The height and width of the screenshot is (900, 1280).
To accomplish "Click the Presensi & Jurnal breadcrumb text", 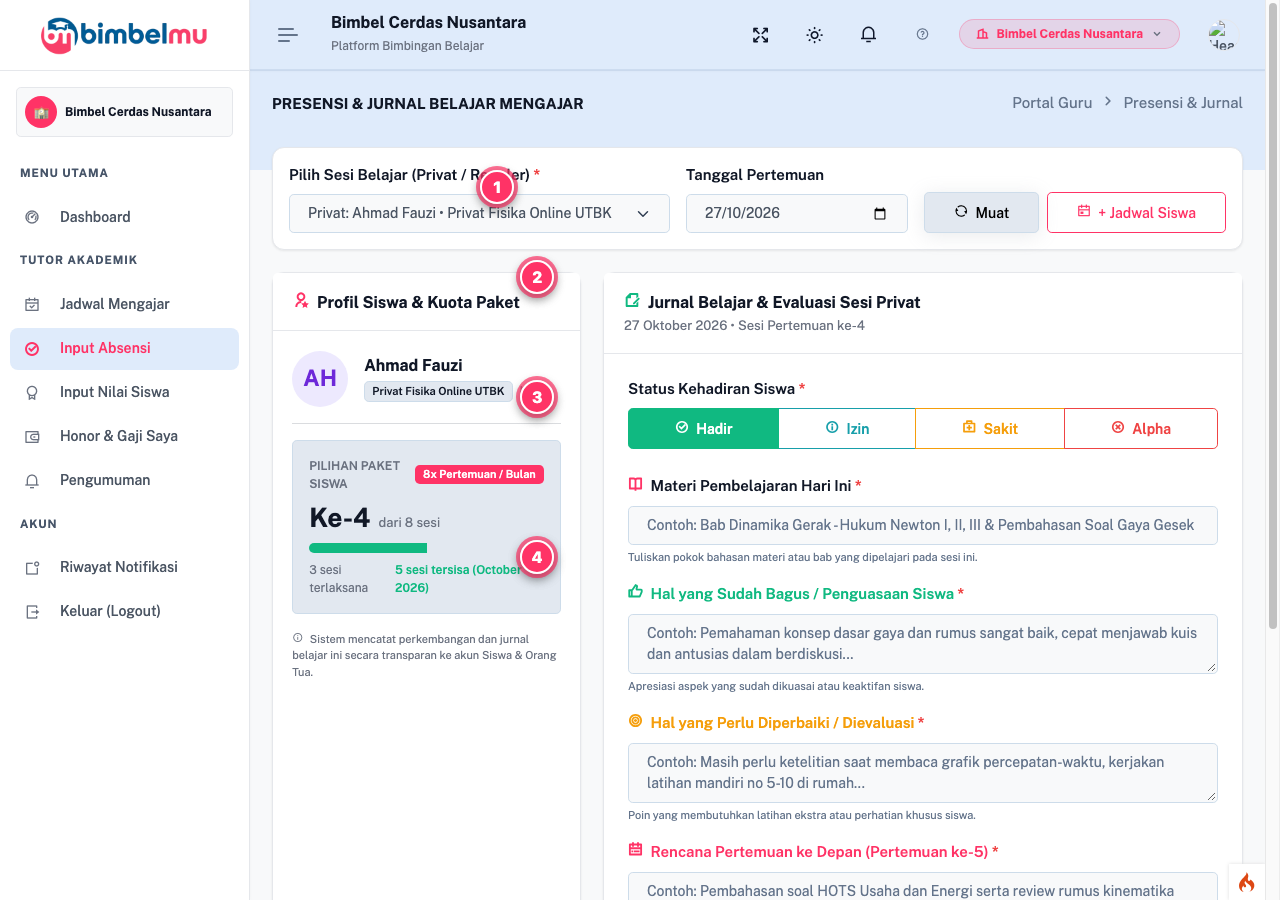I will 1183,102.
